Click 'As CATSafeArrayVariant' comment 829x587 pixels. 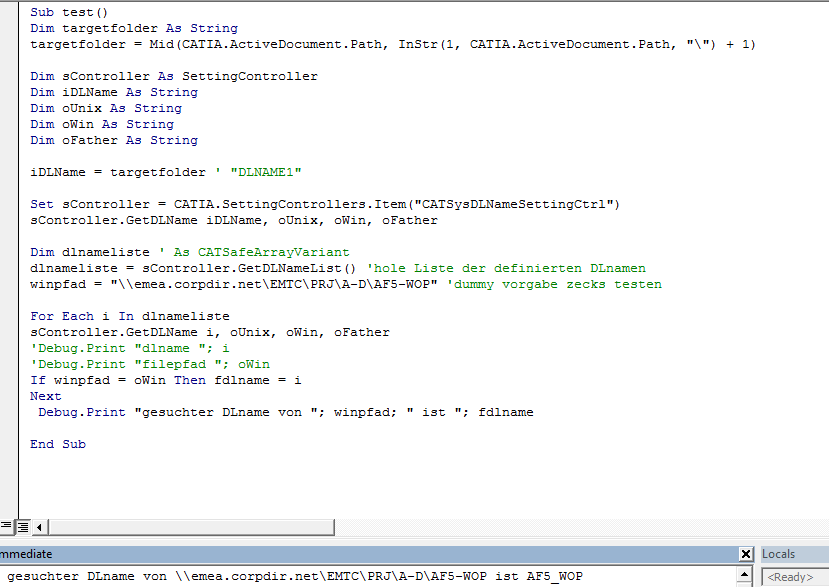(x=262, y=252)
